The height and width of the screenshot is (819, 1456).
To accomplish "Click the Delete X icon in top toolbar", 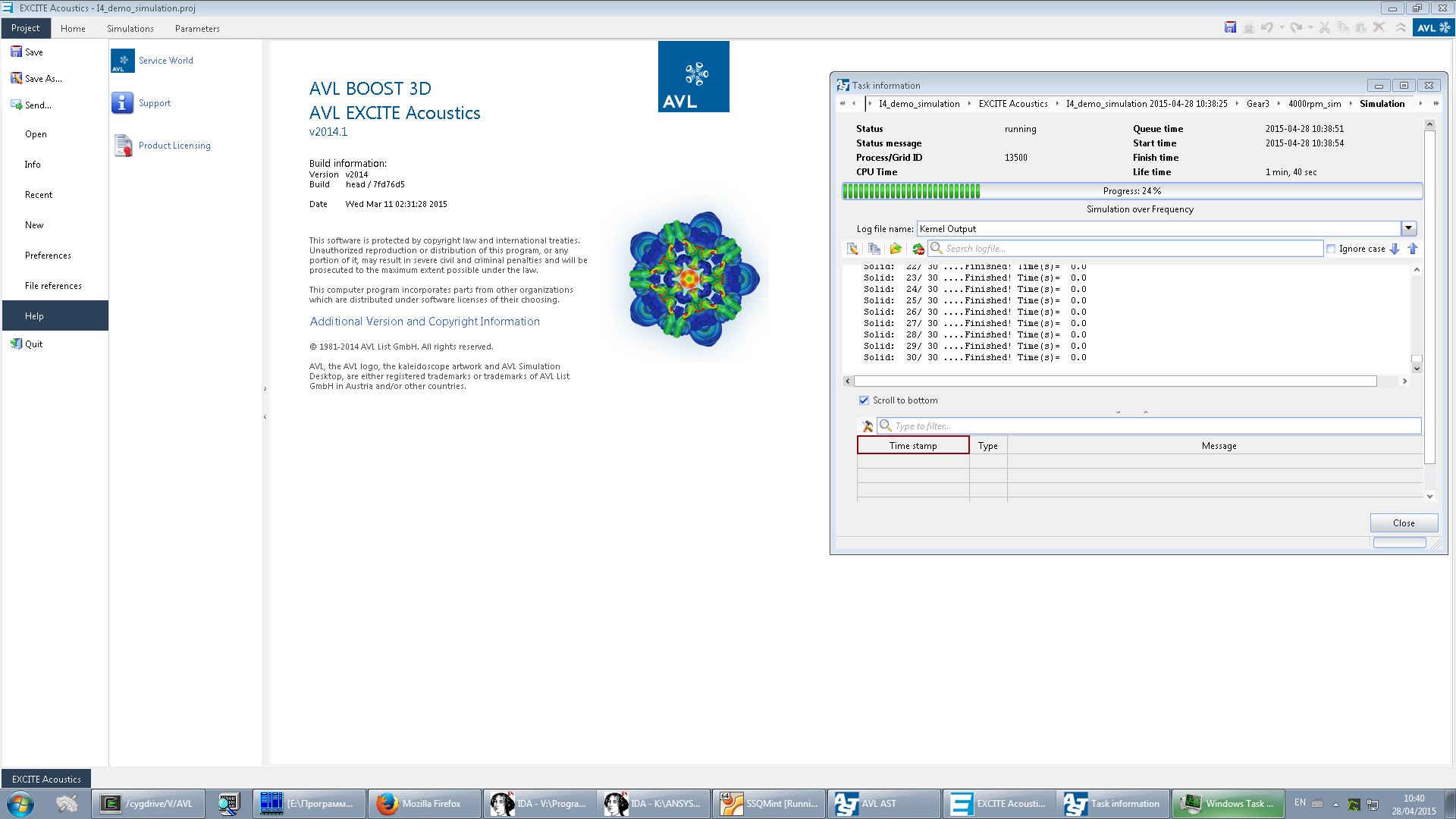I will (x=1379, y=27).
